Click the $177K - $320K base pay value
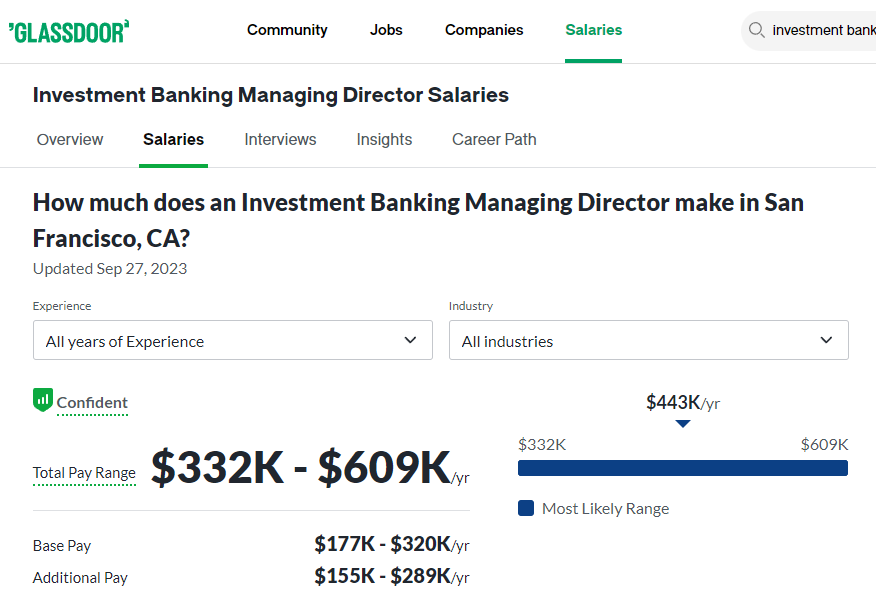 [x=392, y=544]
